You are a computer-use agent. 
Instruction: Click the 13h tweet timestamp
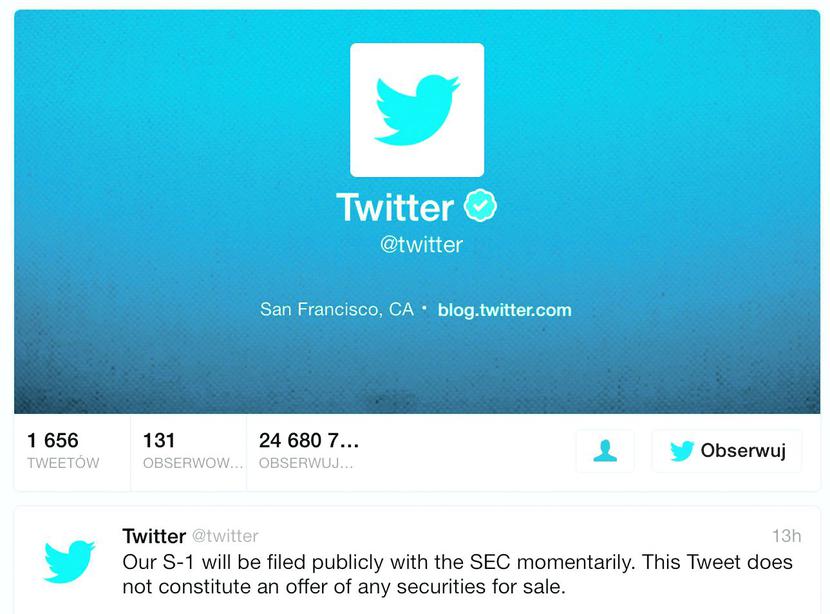pos(786,536)
